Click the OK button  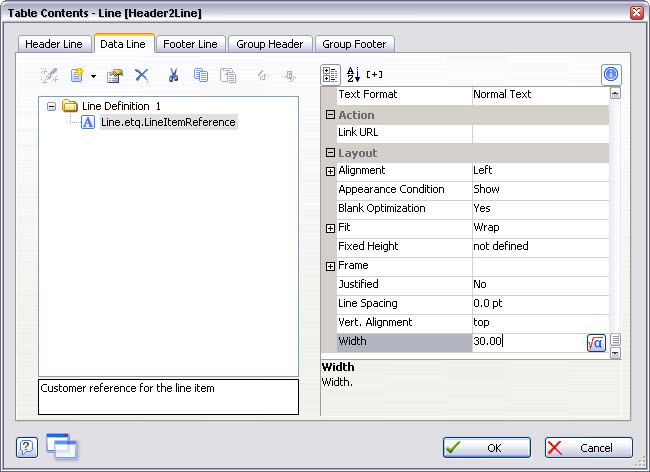click(x=487, y=448)
